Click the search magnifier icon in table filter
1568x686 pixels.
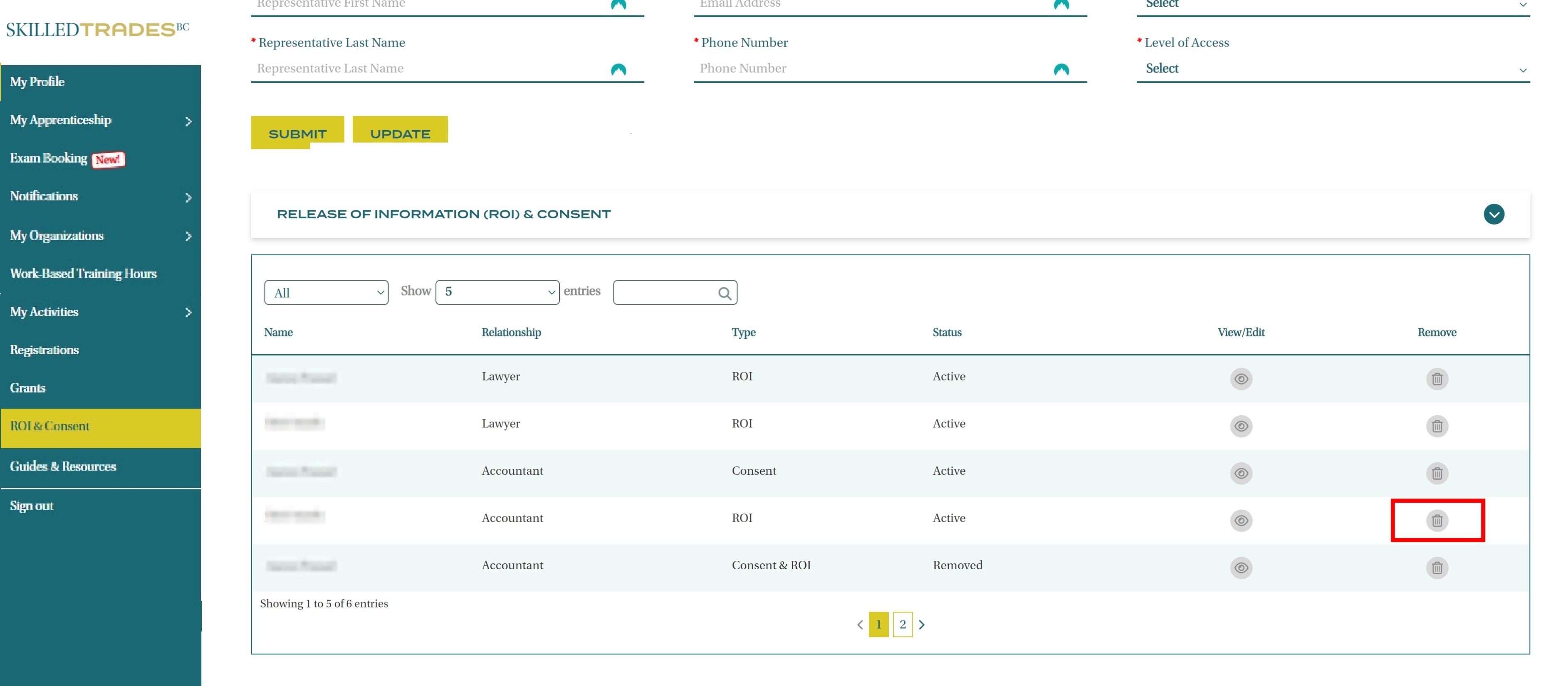pyautogui.click(x=724, y=294)
